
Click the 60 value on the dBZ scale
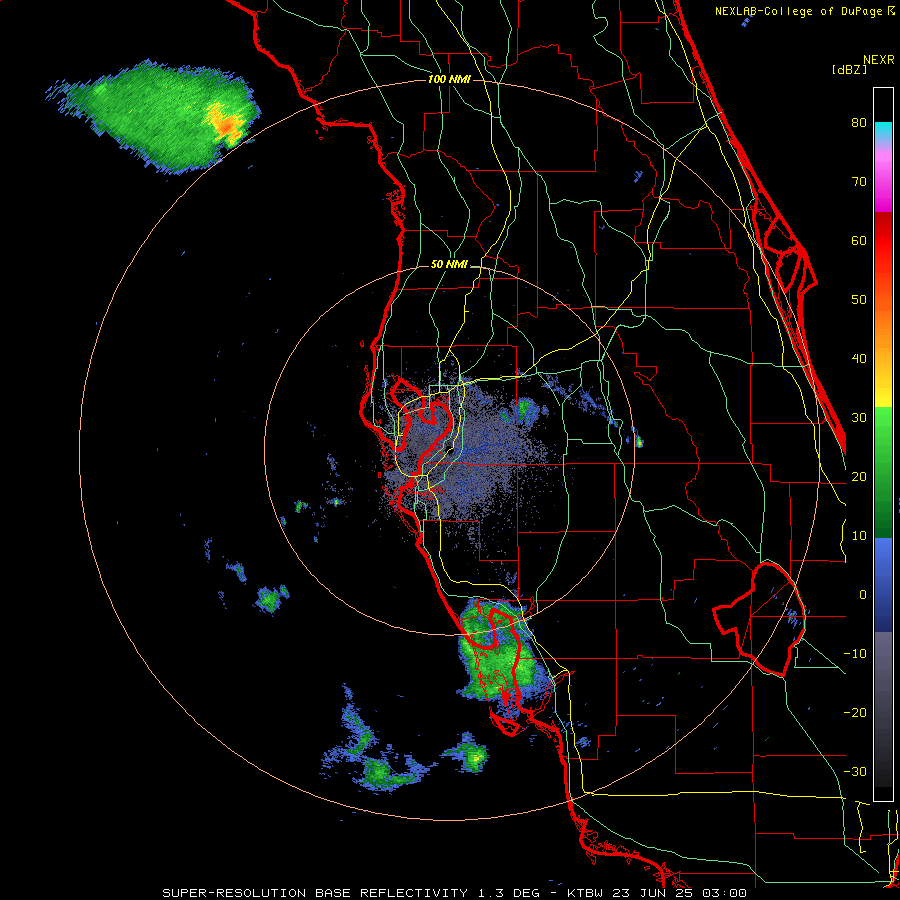[x=859, y=240]
